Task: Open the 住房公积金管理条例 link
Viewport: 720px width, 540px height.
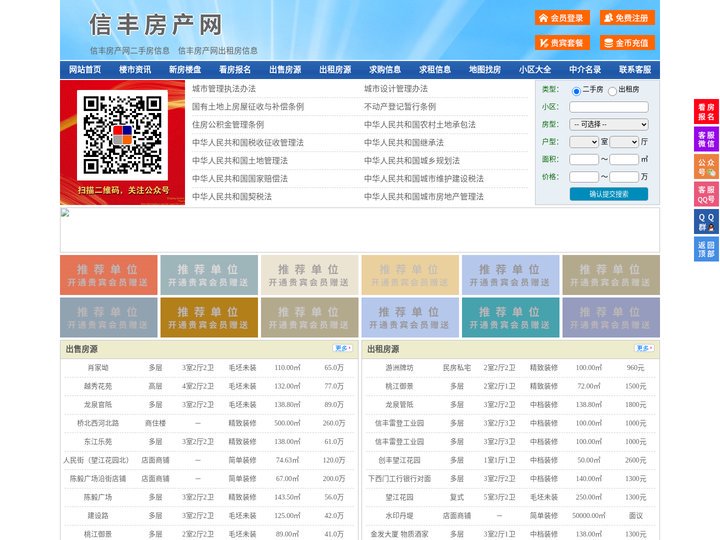Action: click(228, 124)
